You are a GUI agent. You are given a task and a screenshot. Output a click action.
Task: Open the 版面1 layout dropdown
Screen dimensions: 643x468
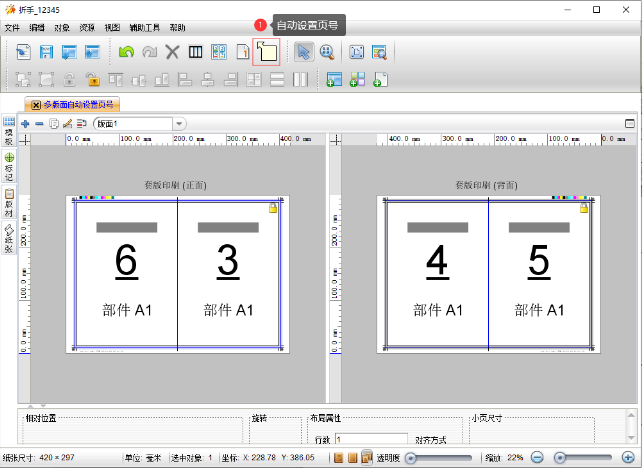(x=180, y=123)
